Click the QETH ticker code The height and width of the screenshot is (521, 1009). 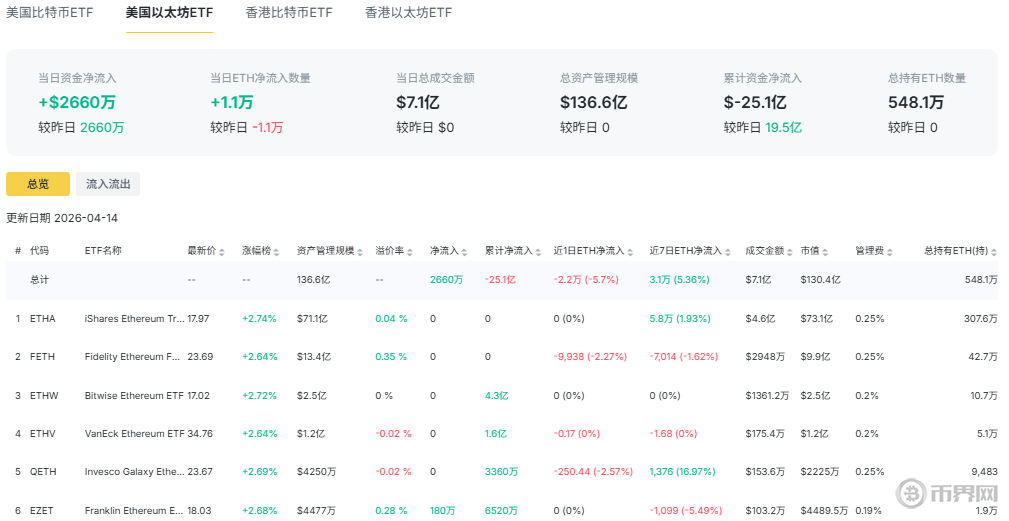[x=43, y=471]
